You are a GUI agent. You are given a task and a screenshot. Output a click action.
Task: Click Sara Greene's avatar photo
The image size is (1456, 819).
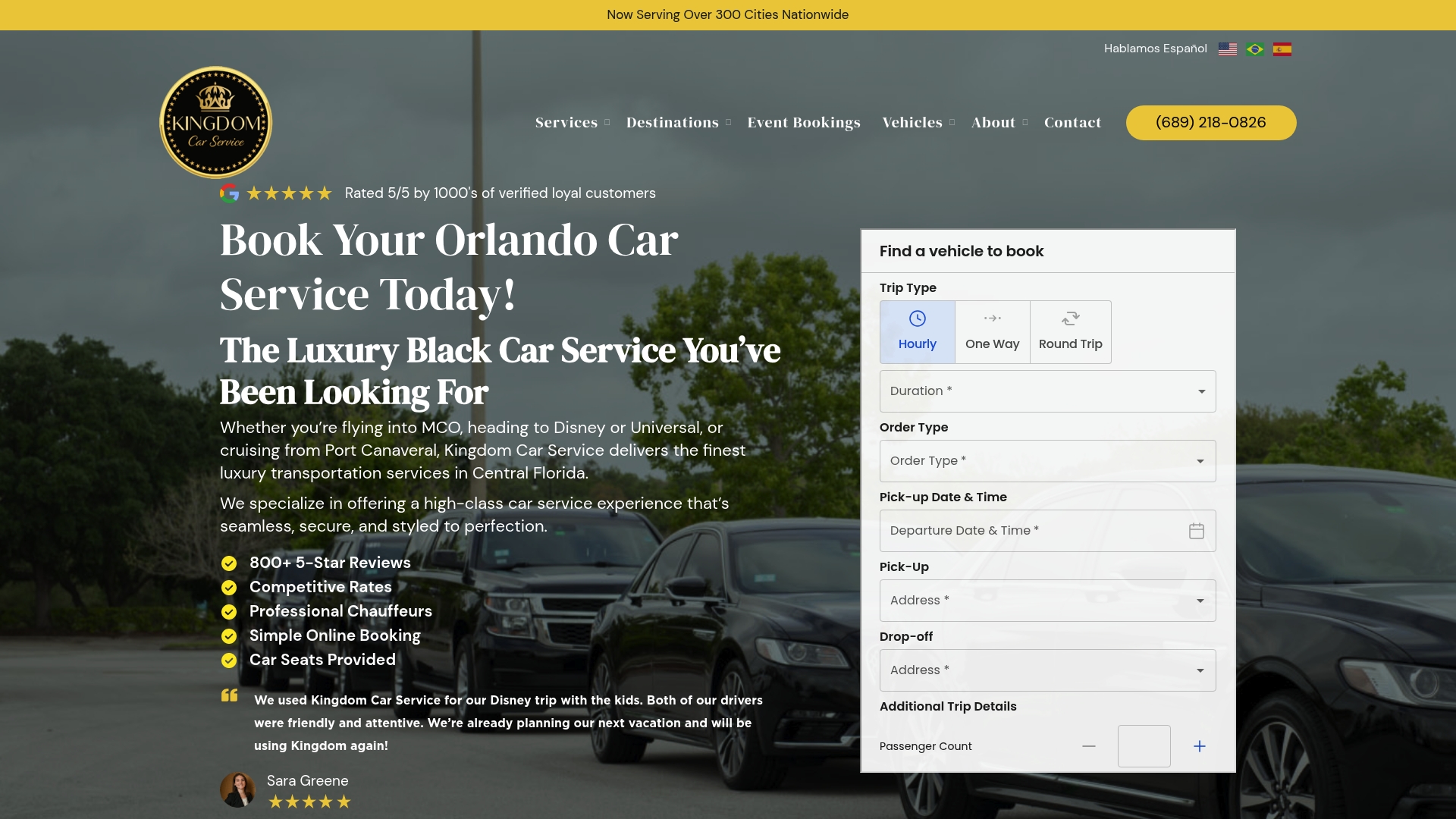(x=237, y=790)
